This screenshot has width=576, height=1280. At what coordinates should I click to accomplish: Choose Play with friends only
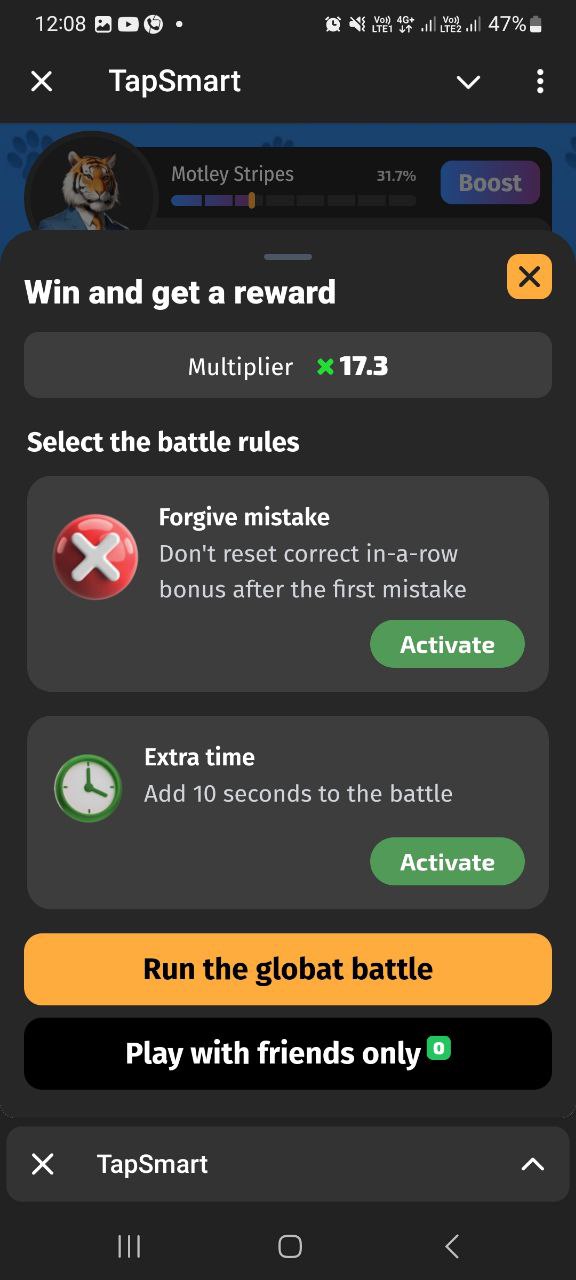[x=288, y=1053]
